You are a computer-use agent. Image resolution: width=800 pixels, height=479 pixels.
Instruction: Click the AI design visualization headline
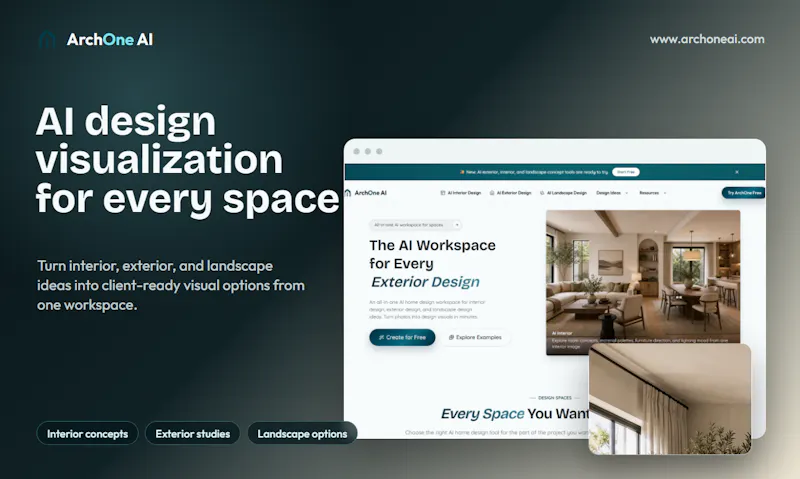187,159
